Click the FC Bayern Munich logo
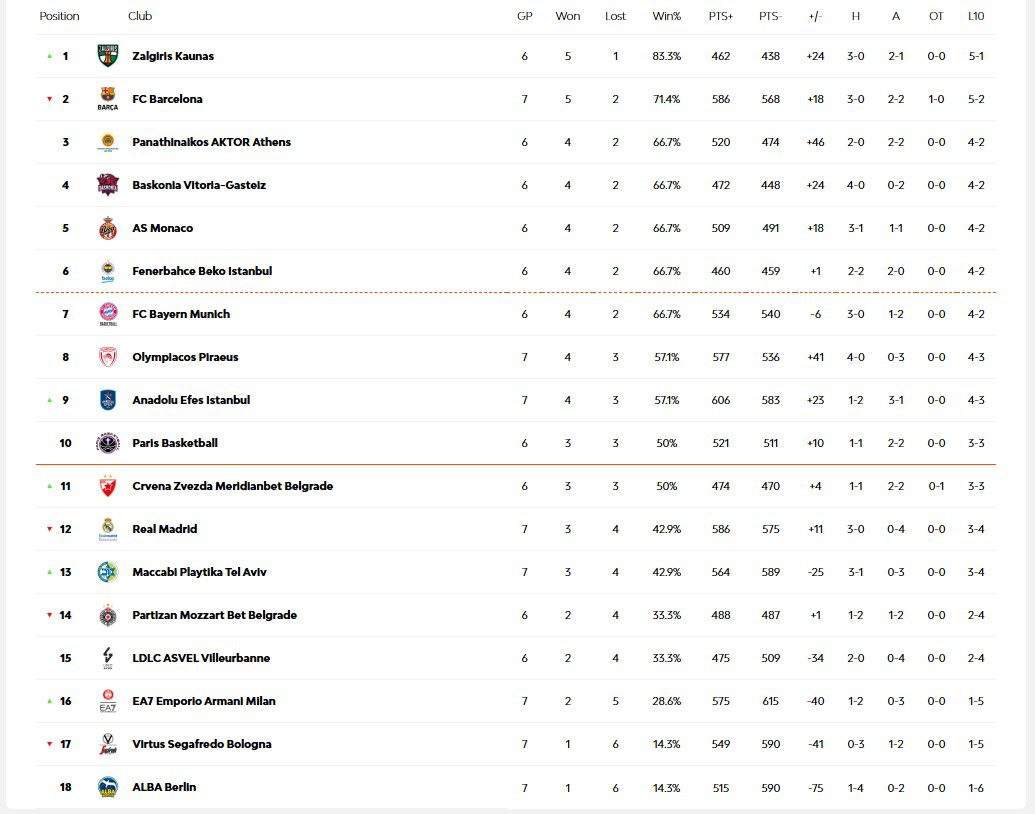 (x=108, y=314)
